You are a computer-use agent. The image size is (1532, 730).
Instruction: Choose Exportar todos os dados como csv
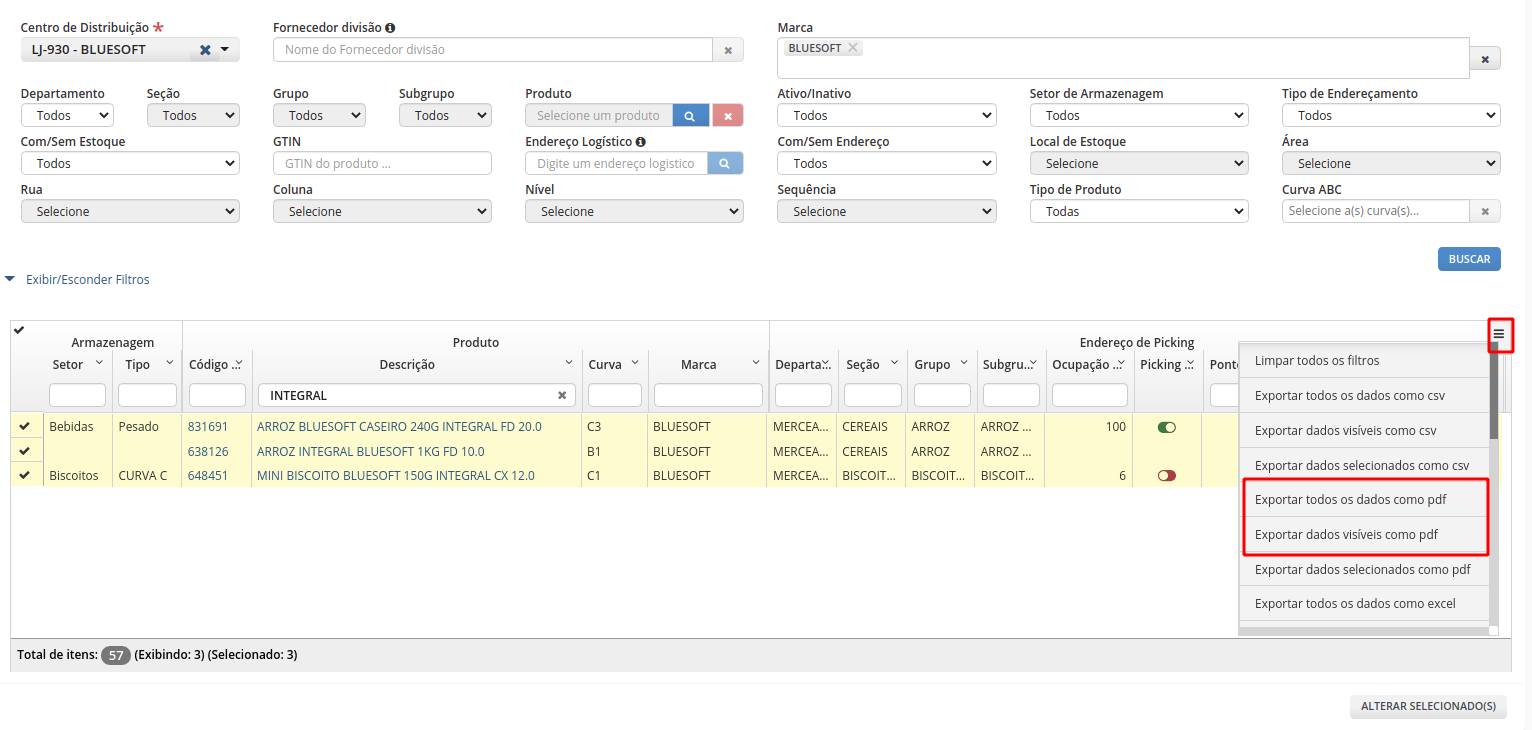click(x=1364, y=395)
